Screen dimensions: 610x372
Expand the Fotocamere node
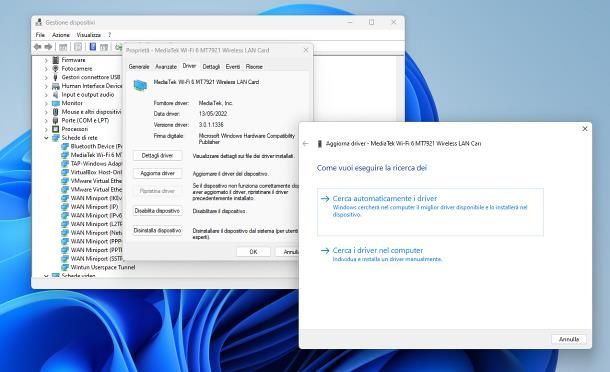pos(46,69)
